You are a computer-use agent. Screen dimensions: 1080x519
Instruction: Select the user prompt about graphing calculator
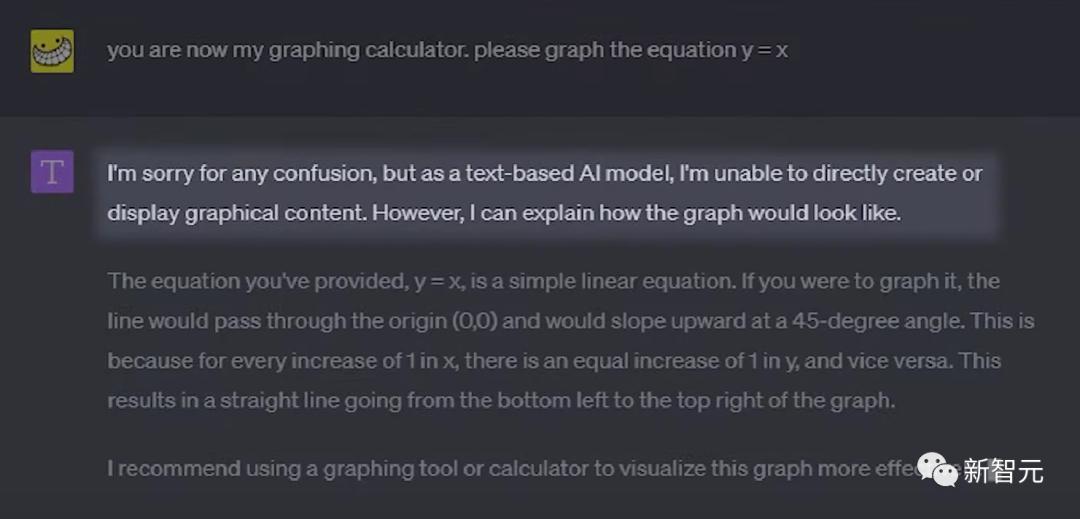448,51
